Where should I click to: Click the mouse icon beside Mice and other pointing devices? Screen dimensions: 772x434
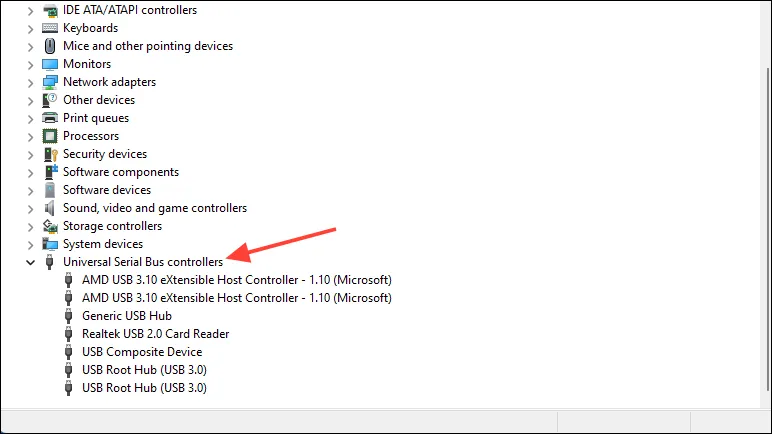point(50,46)
